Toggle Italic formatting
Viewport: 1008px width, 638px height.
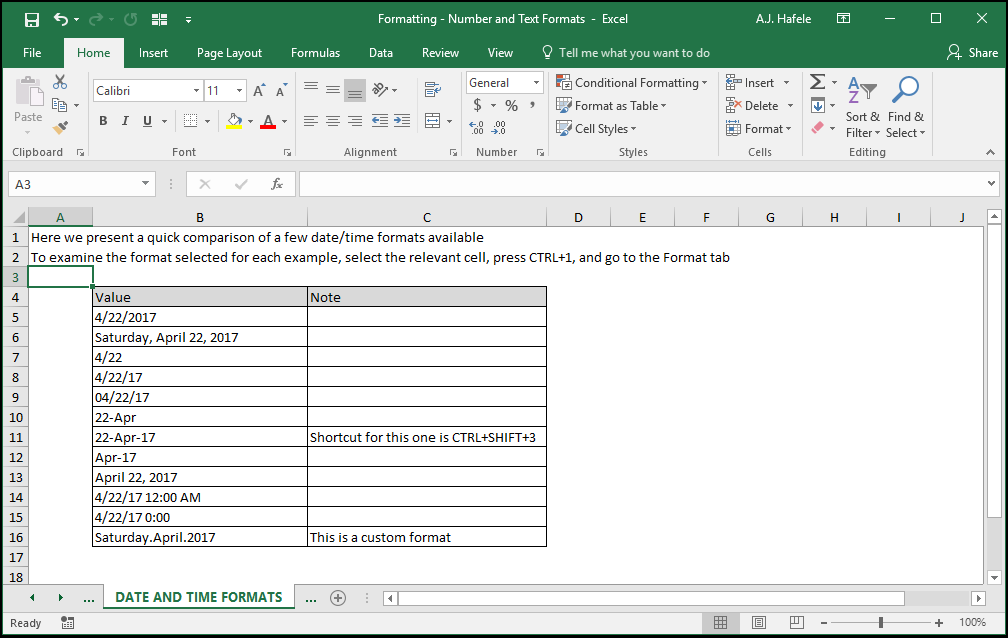125,121
